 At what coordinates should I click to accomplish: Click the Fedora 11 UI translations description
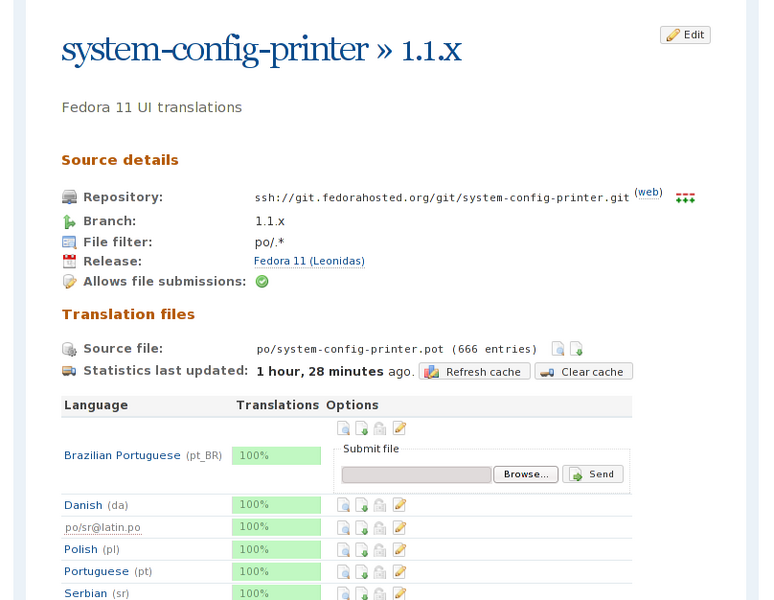tap(152, 108)
